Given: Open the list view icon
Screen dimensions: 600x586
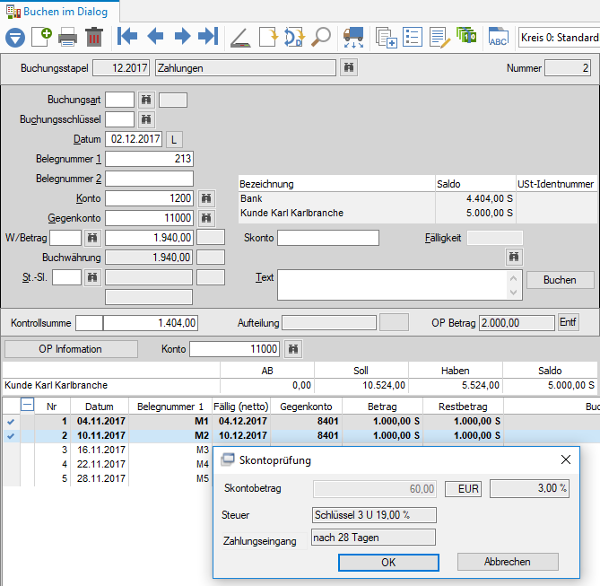Looking at the screenshot, I should 412,37.
